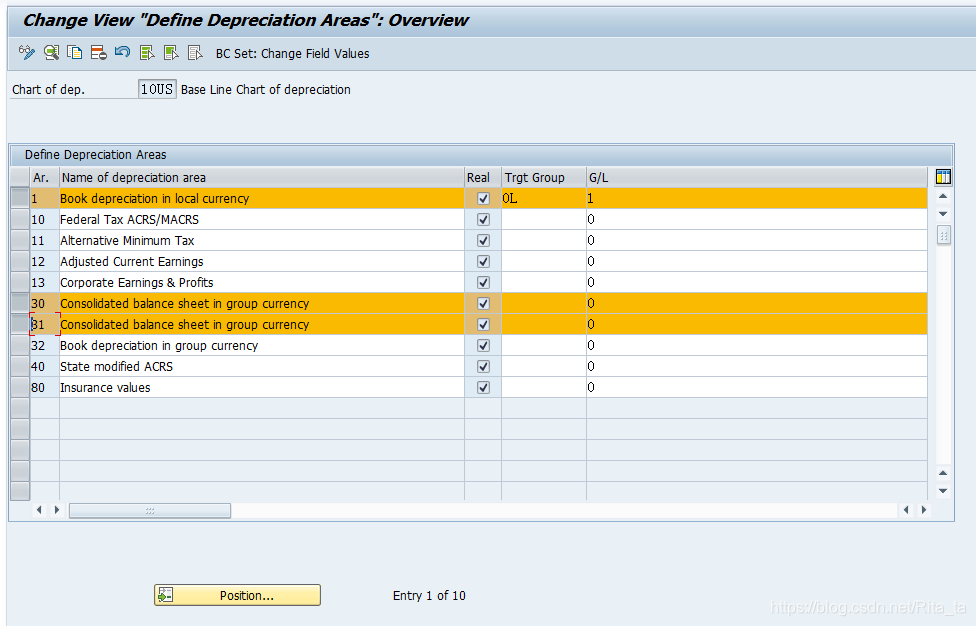Click Name of depreciation area column header
Screen dimensions: 976x626
click(x=262, y=177)
